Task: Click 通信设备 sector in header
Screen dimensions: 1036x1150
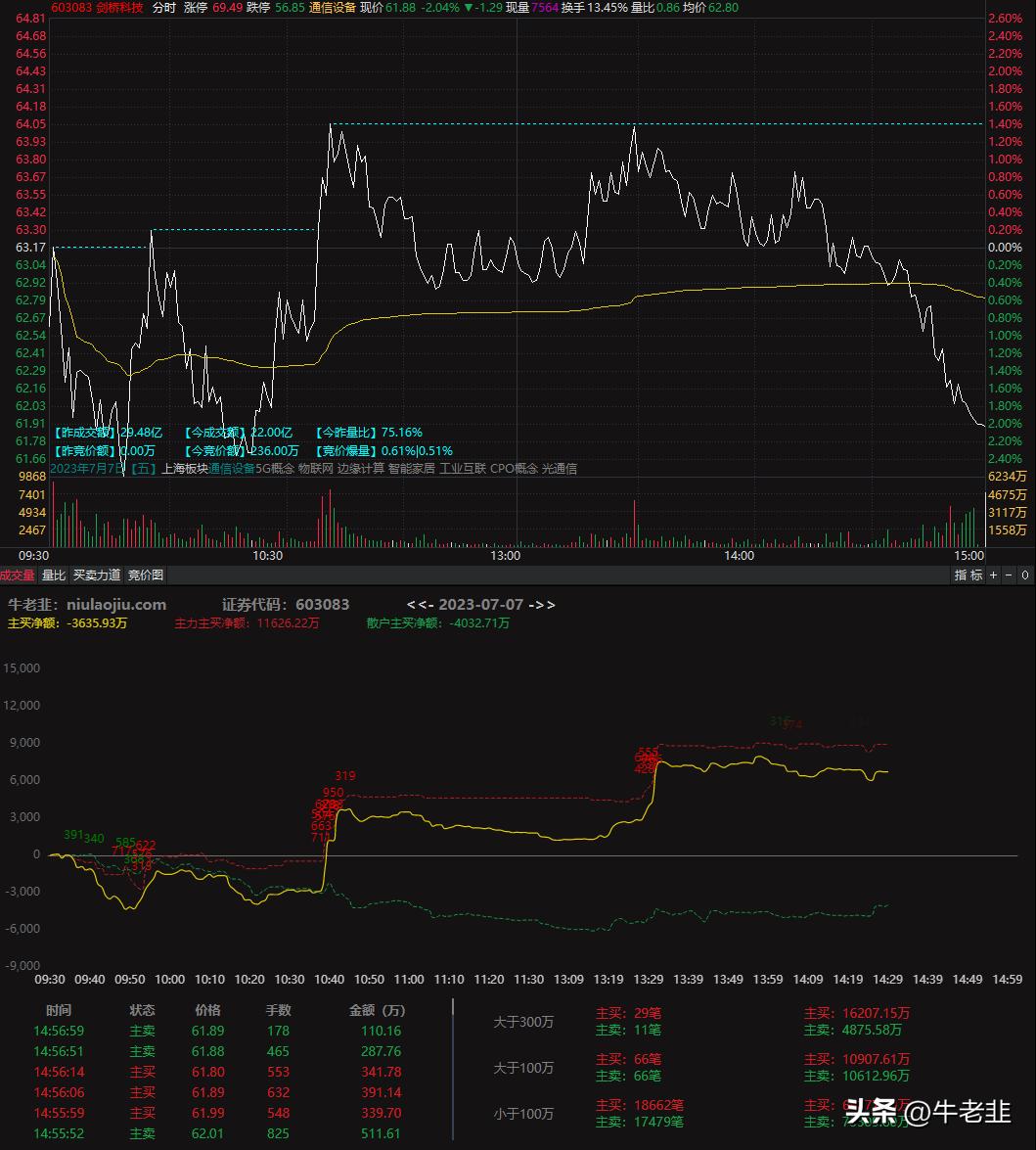Action: 333,7
